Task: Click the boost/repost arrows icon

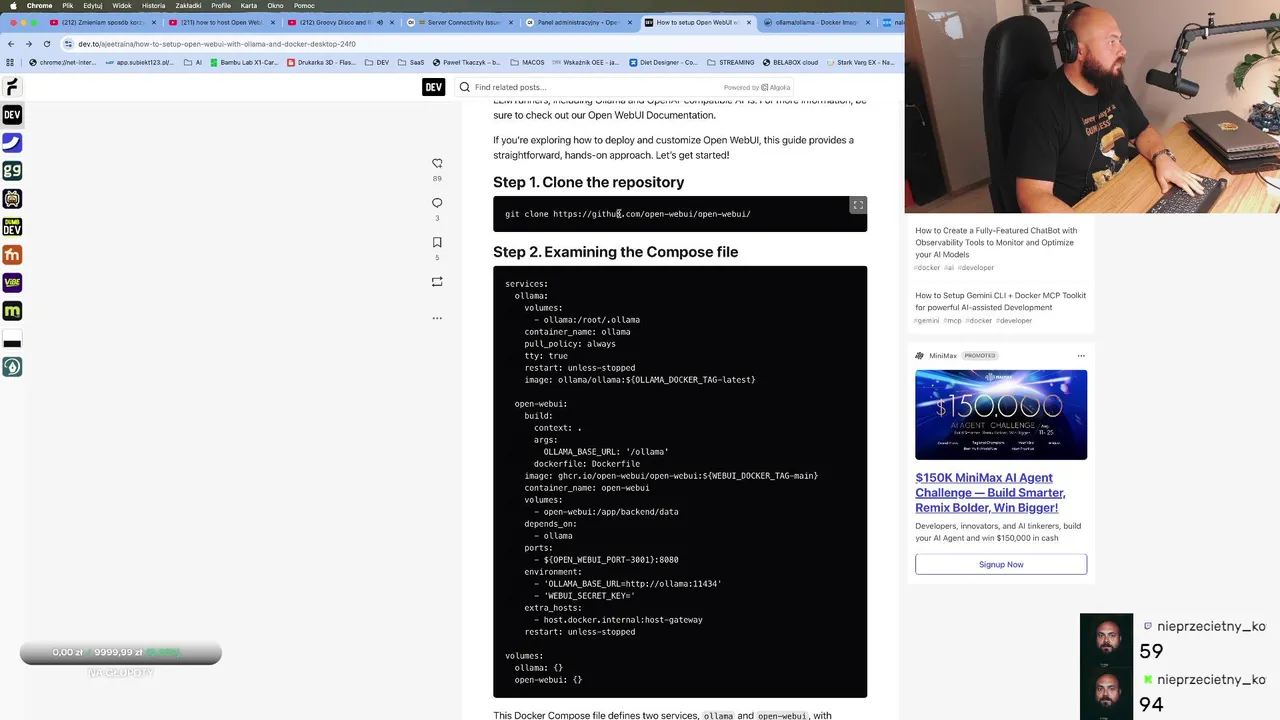Action: (437, 282)
